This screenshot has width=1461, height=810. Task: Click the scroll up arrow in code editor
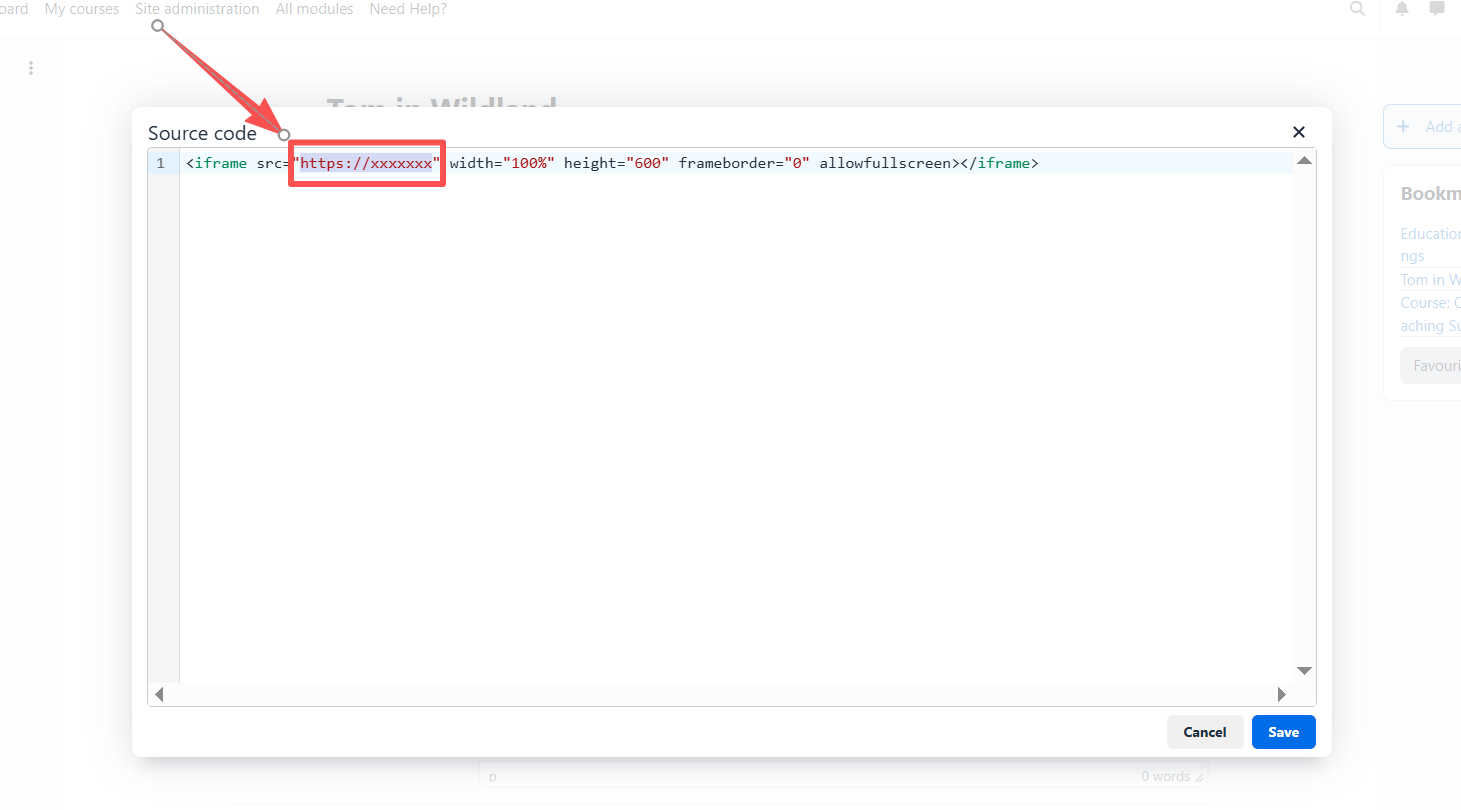pyautogui.click(x=1304, y=161)
